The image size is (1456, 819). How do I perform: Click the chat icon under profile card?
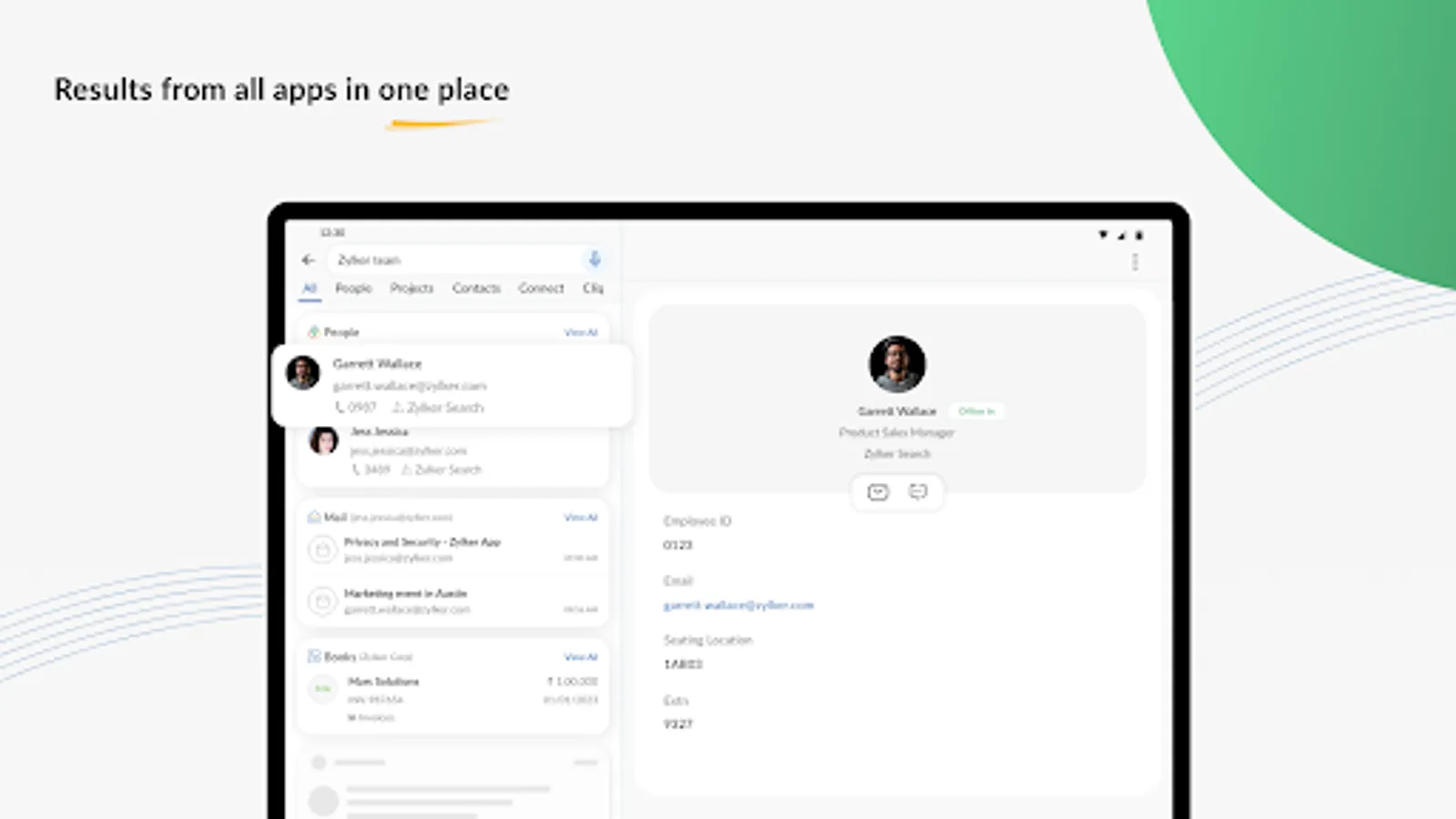[917, 492]
